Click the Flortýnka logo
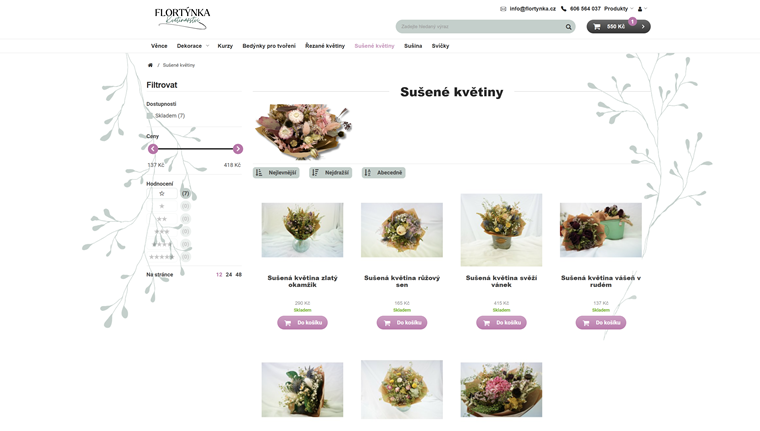 183,18
